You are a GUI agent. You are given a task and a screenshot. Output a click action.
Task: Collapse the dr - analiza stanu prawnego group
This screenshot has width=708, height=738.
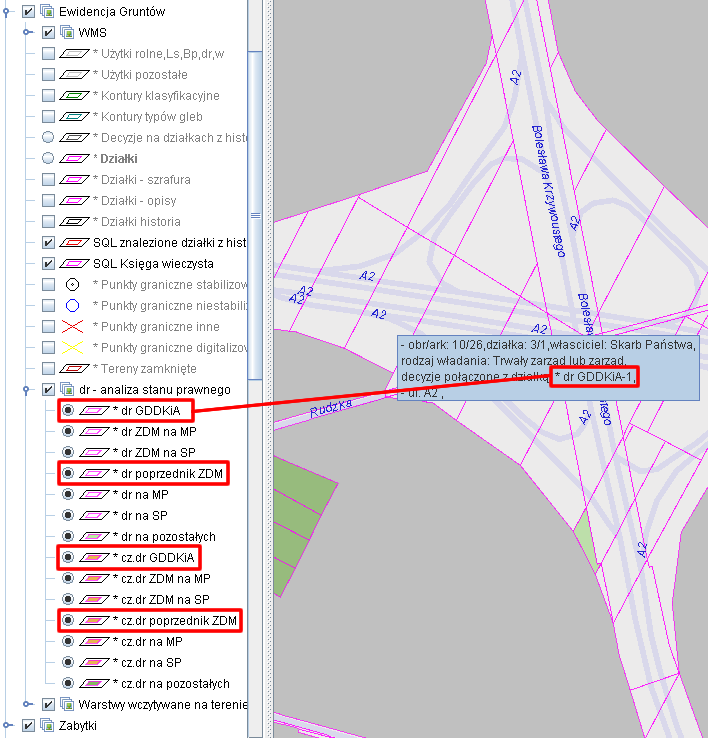click(29, 389)
